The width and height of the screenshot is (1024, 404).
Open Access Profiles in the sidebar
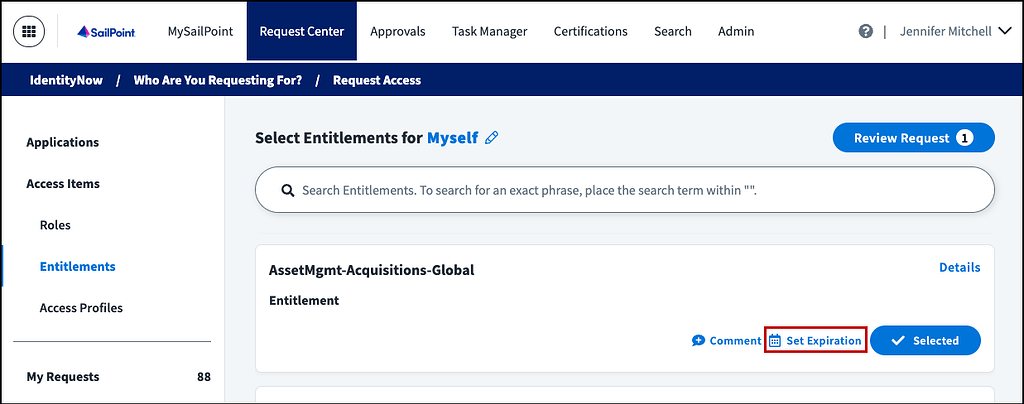[81, 308]
